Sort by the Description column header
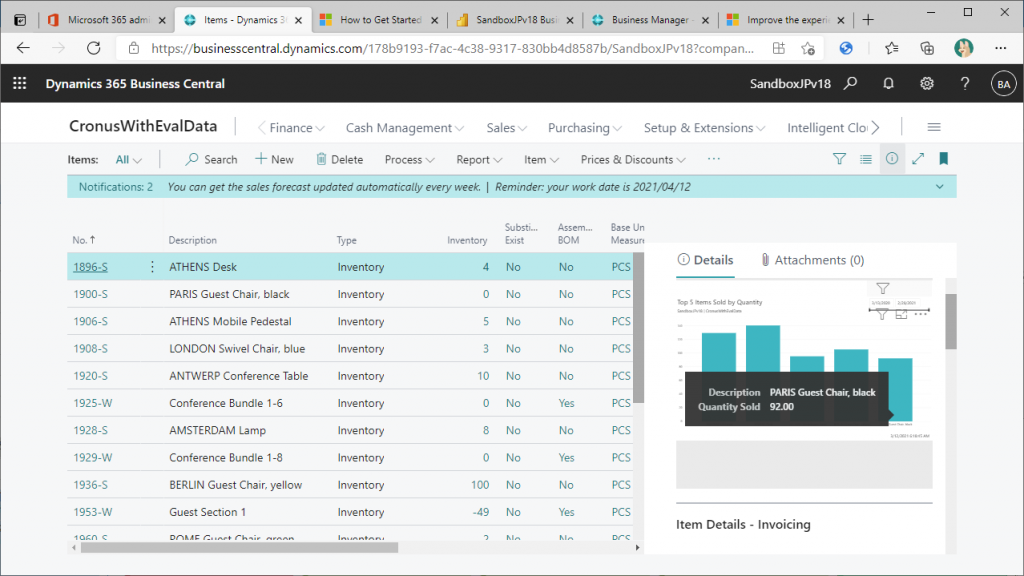Screen dimensions: 1024x576 [x=193, y=240]
